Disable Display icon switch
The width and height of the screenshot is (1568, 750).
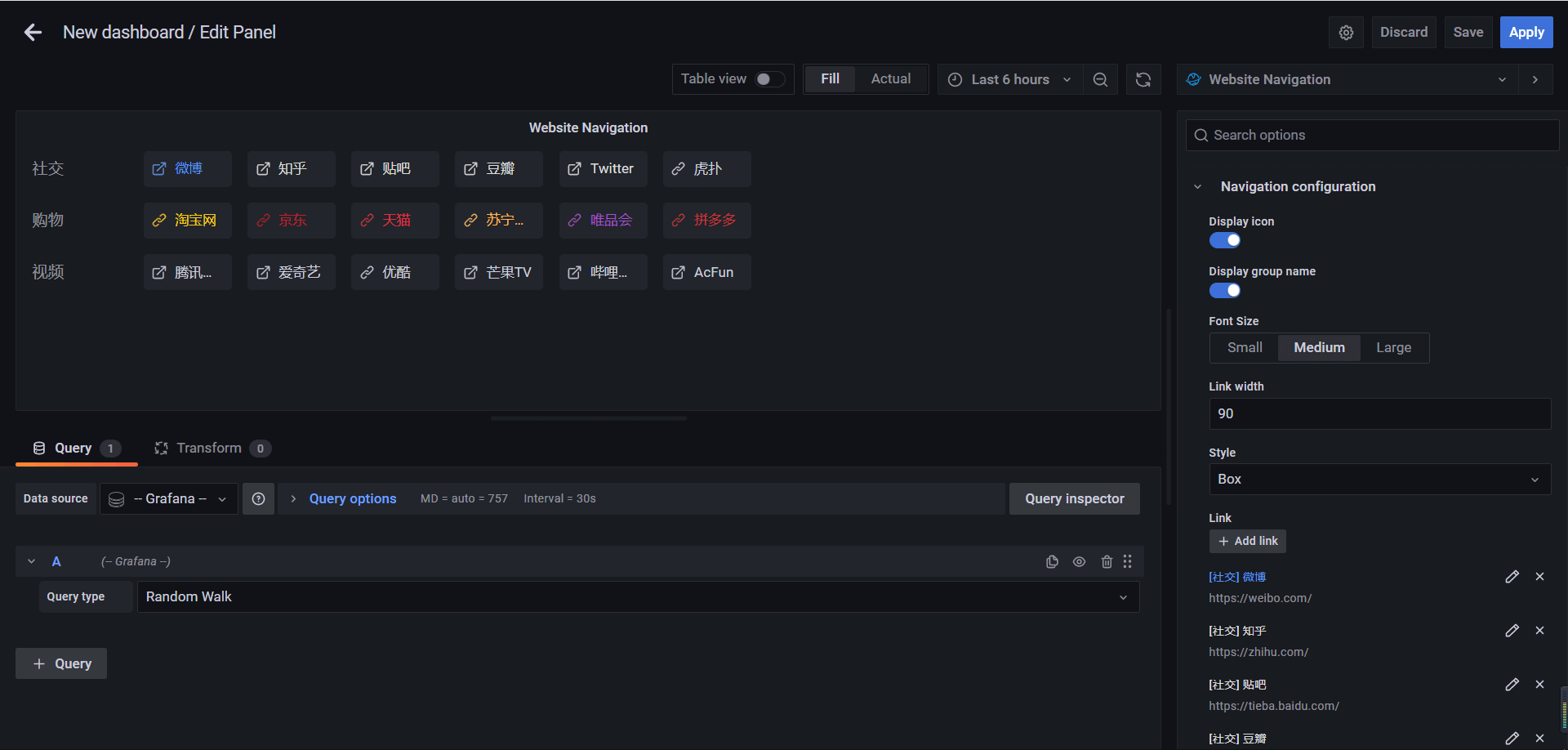click(x=1224, y=240)
